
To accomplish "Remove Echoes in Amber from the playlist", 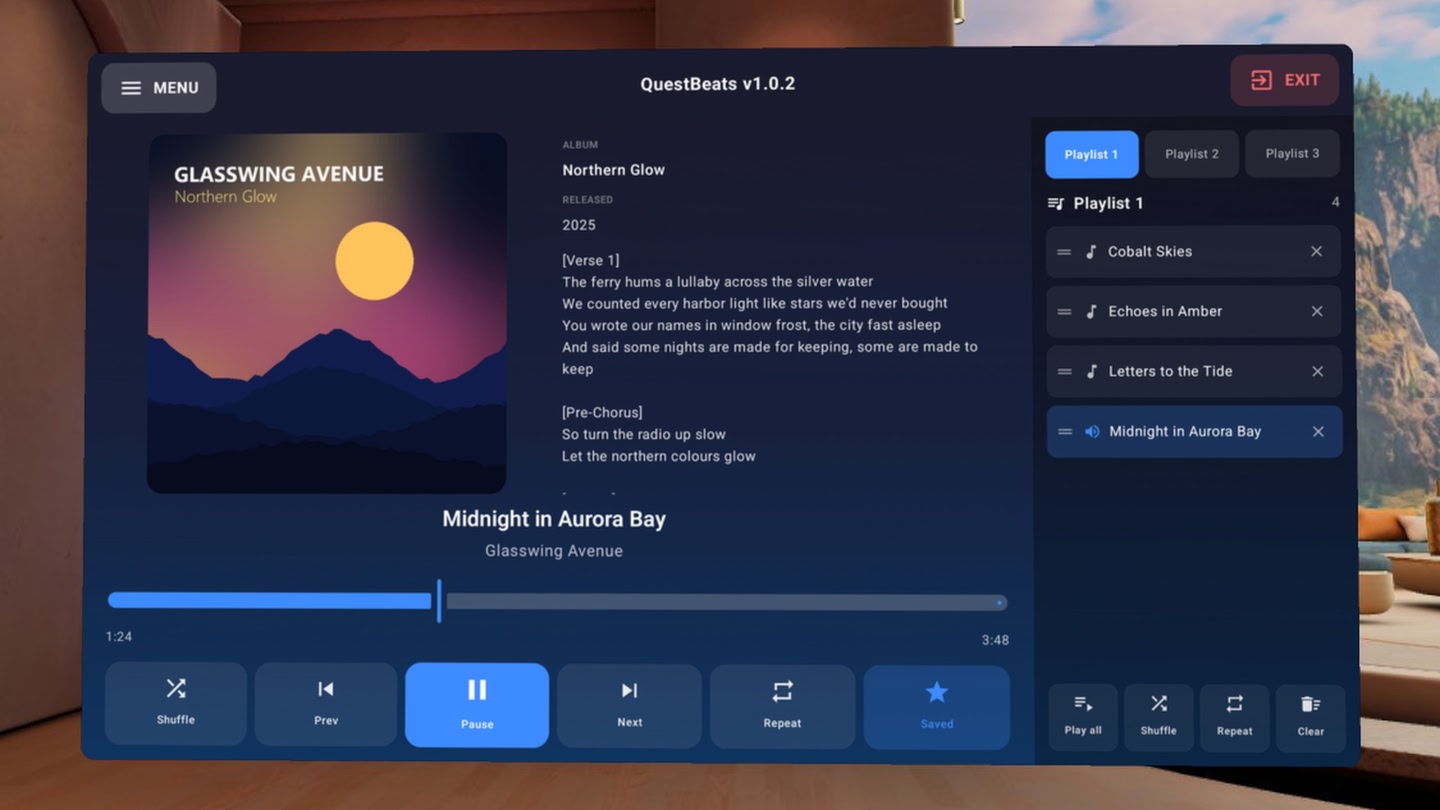I will coord(1317,312).
